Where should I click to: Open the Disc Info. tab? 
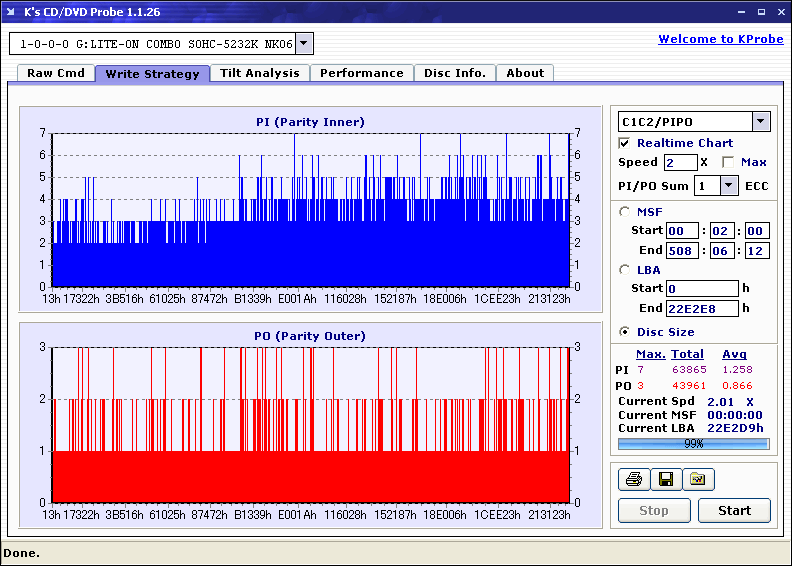point(454,73)
